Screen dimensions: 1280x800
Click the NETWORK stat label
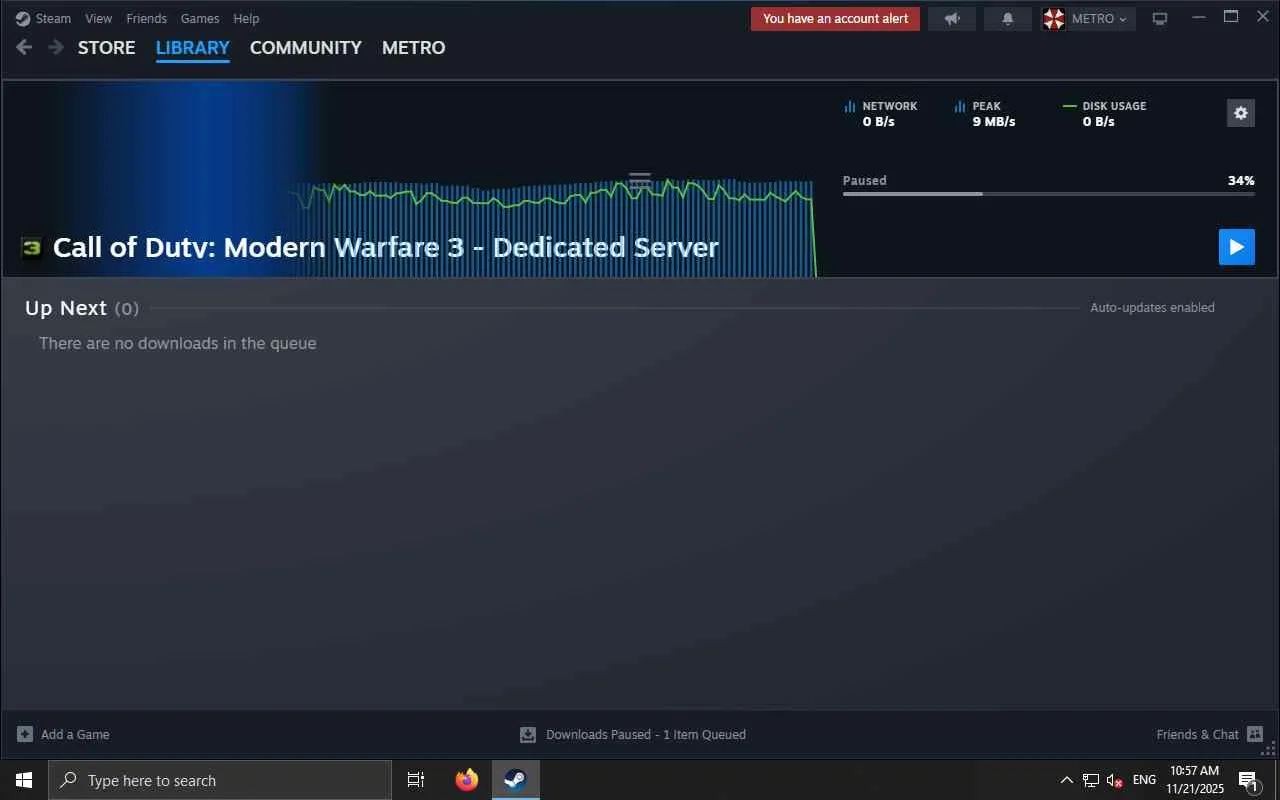pos(890,106)
